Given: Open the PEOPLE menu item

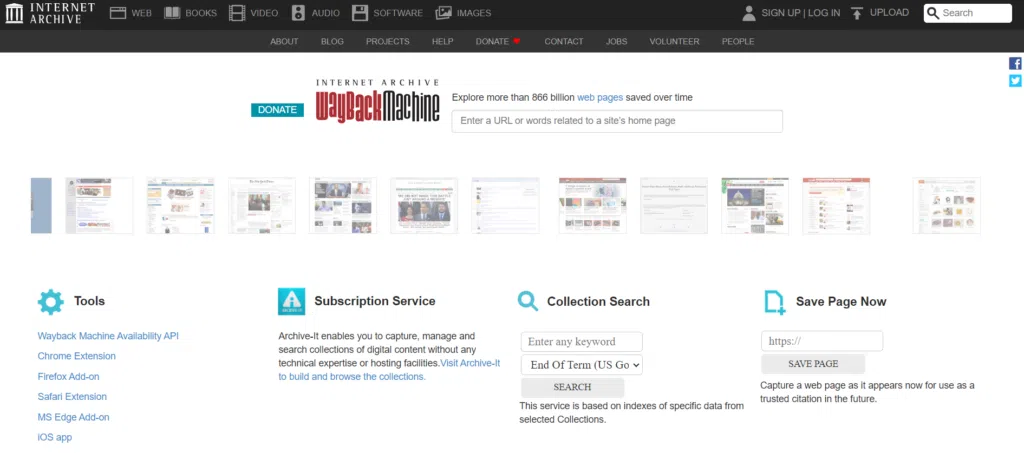Looking at the screenshot, I should click(x=738, y=41).
